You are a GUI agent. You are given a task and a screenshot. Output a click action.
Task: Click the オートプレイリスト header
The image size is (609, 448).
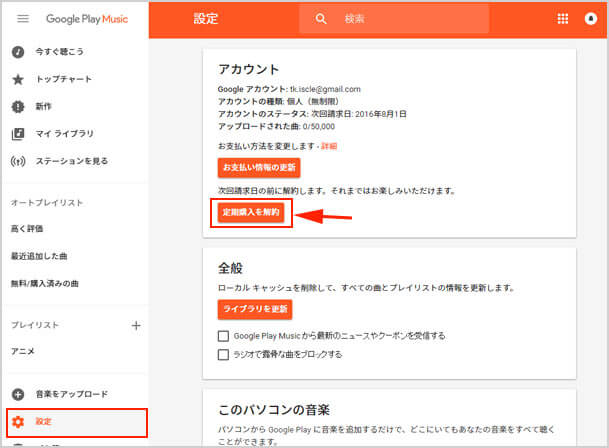click(47, 203)
